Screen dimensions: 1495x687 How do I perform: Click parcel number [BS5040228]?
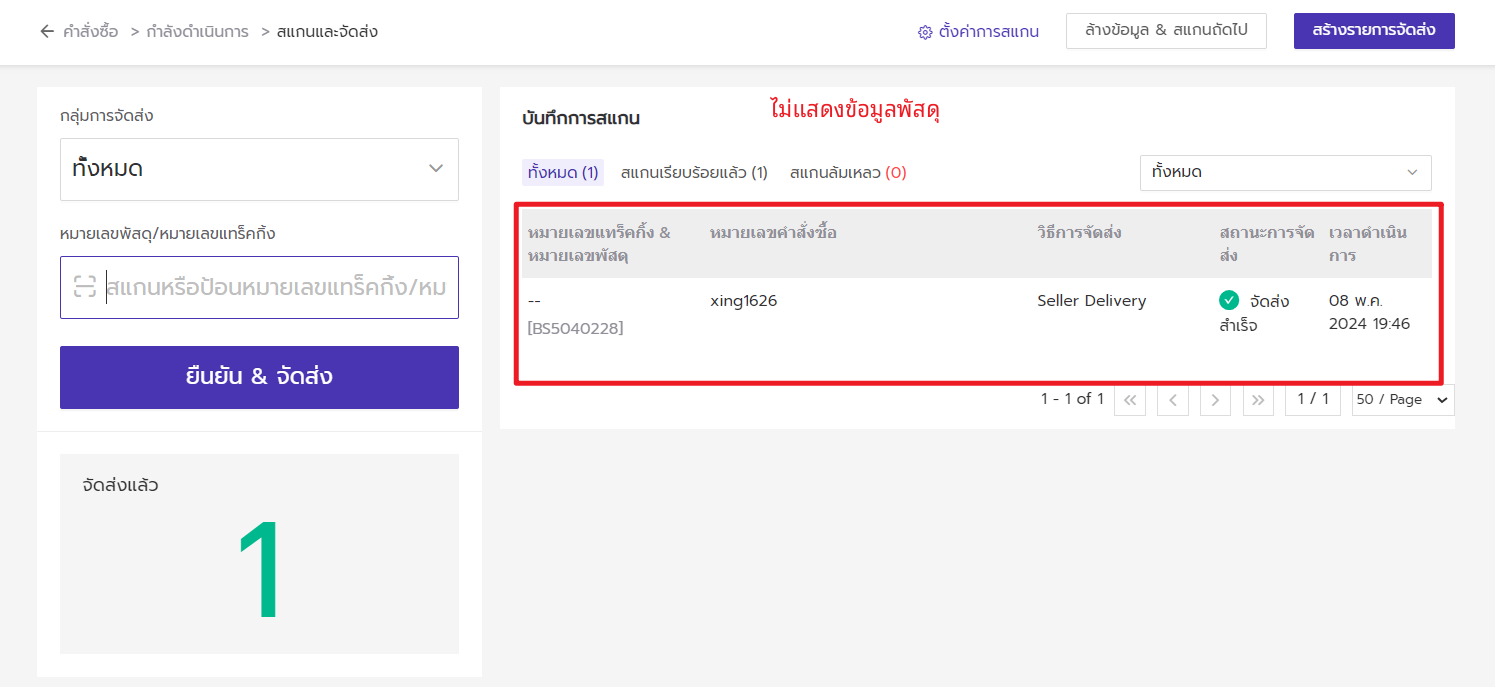point(575,328)
